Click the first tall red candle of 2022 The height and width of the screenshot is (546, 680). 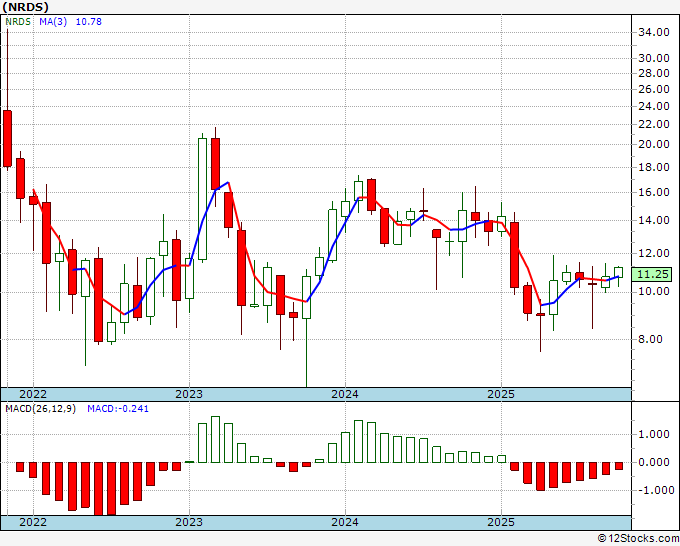coord(7,137)
